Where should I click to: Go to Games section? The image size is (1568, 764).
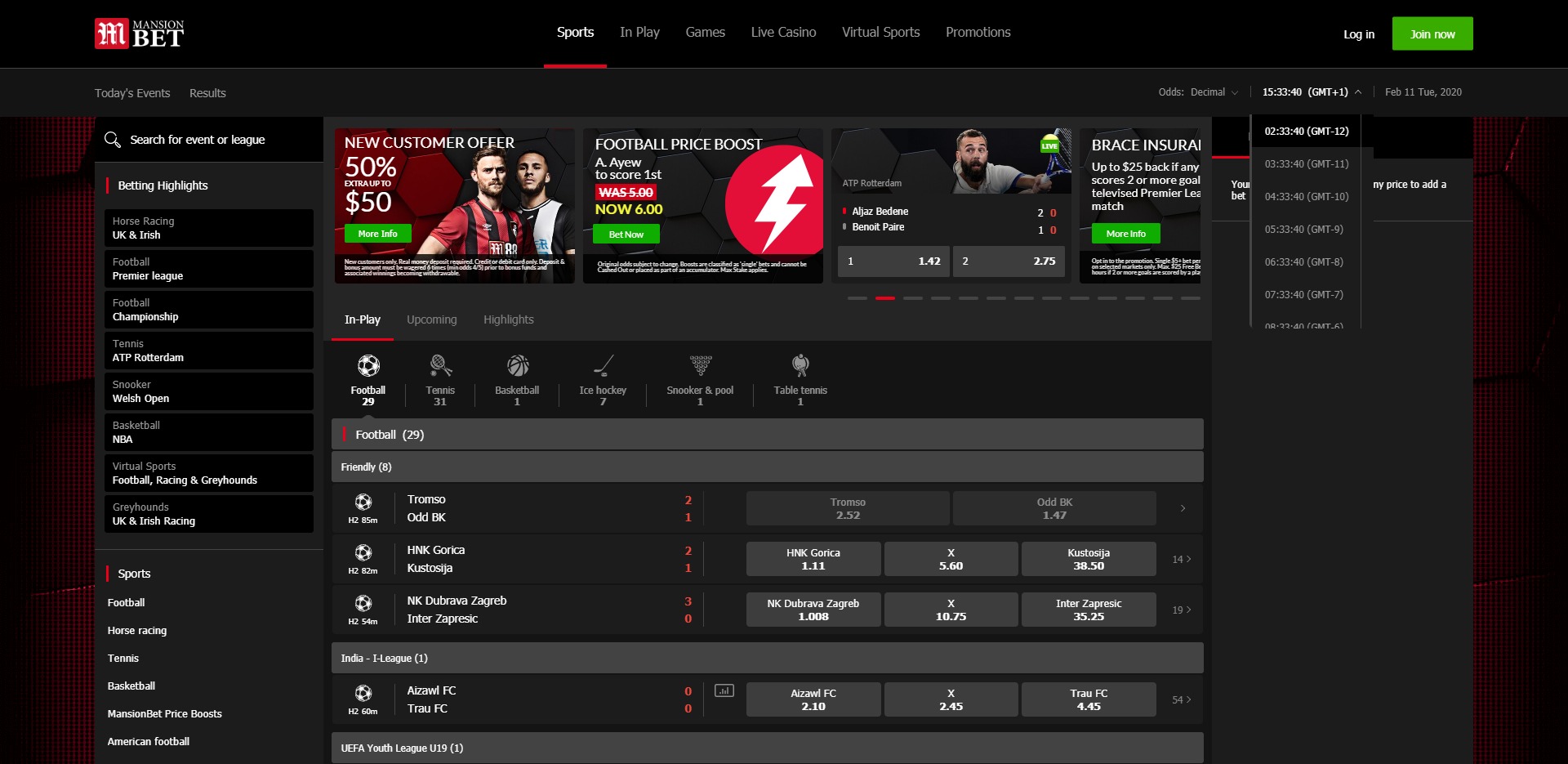click(x=706, y=33)
